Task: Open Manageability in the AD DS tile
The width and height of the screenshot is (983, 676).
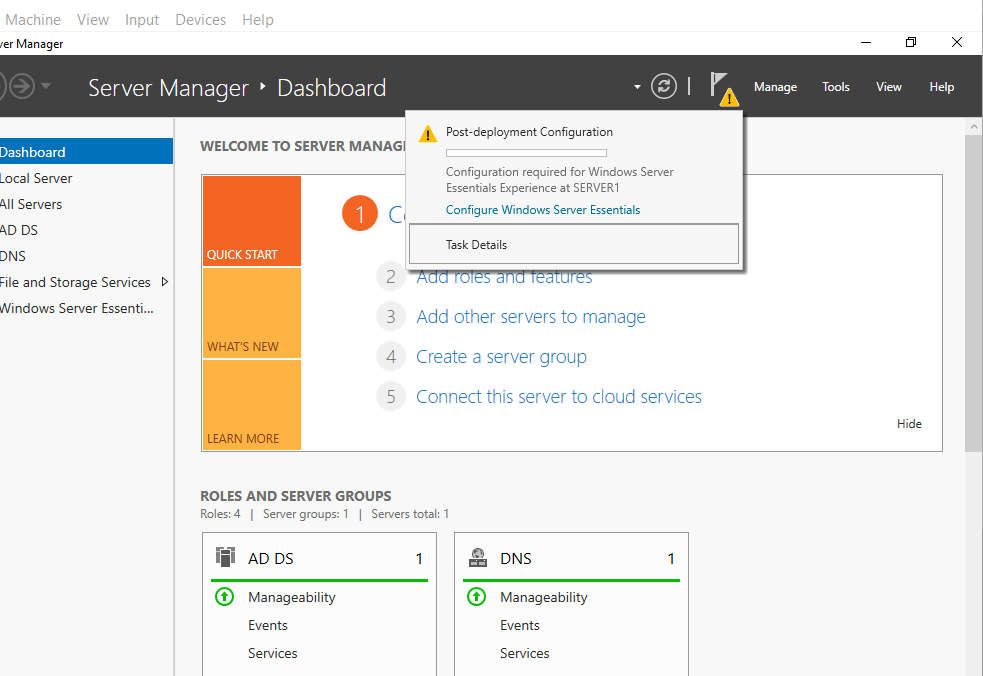Action: (x=292, y=597)
